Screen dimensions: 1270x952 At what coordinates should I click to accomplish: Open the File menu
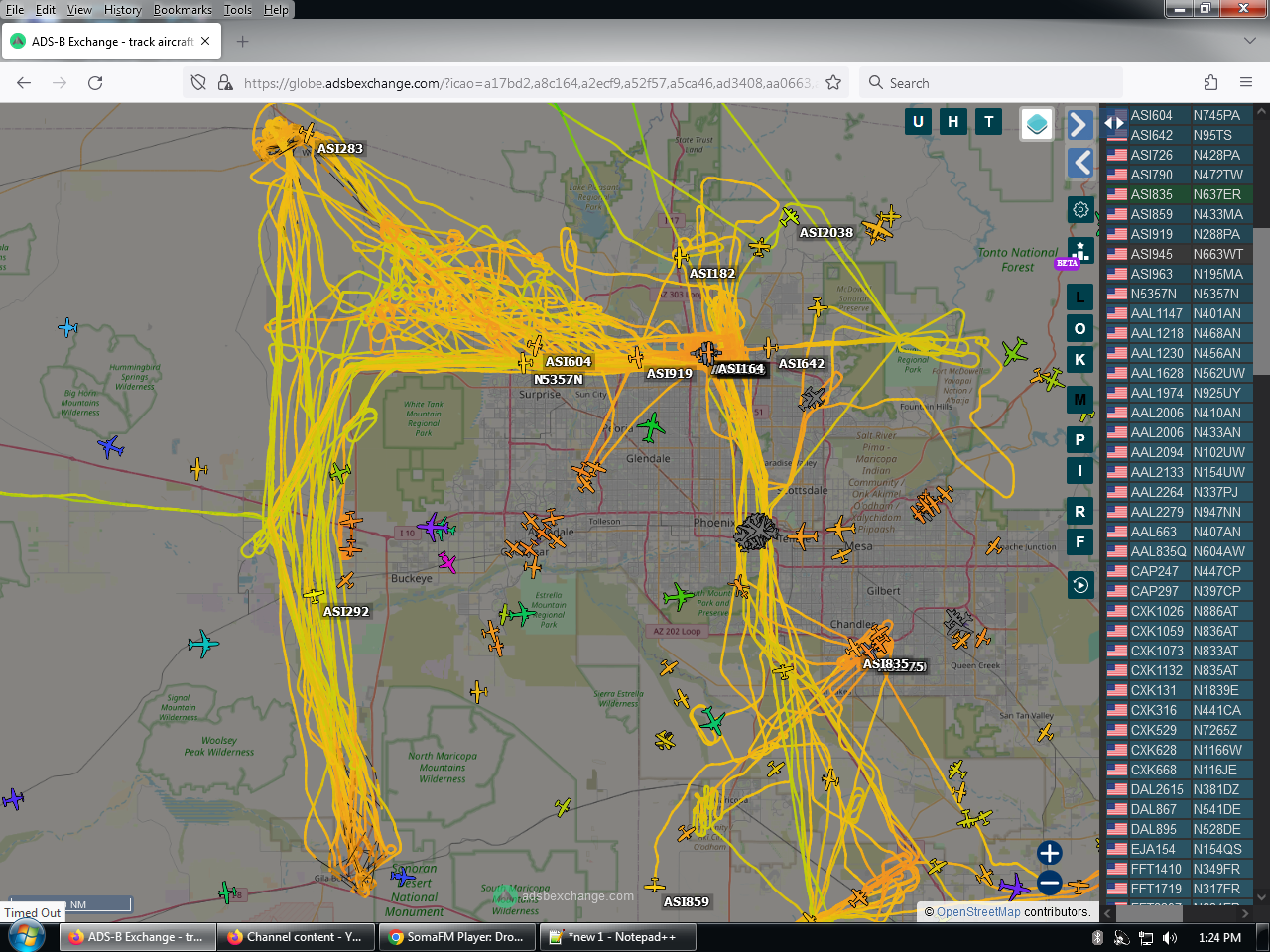click(x=15, y=10)
